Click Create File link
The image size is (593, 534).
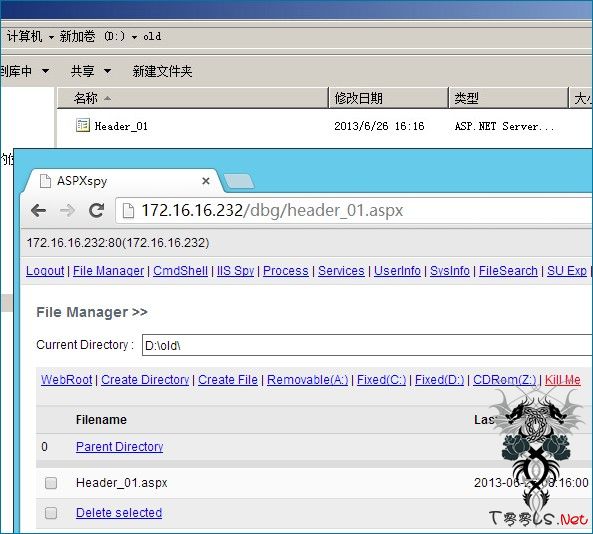point(228,380)
